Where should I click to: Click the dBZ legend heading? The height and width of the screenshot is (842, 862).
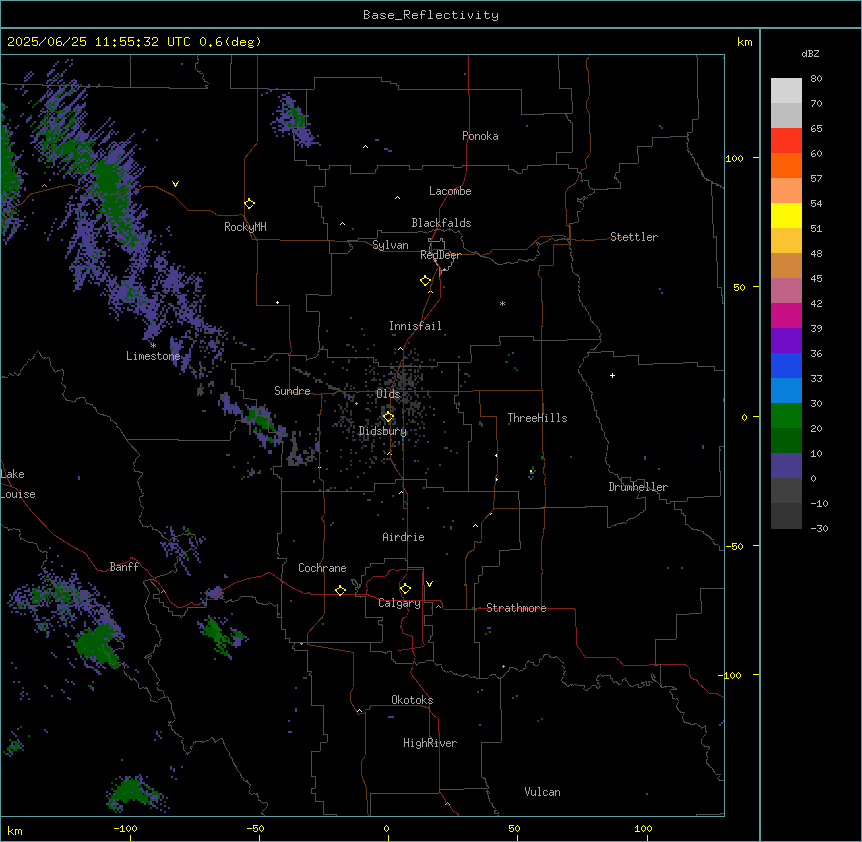[810, 53]
